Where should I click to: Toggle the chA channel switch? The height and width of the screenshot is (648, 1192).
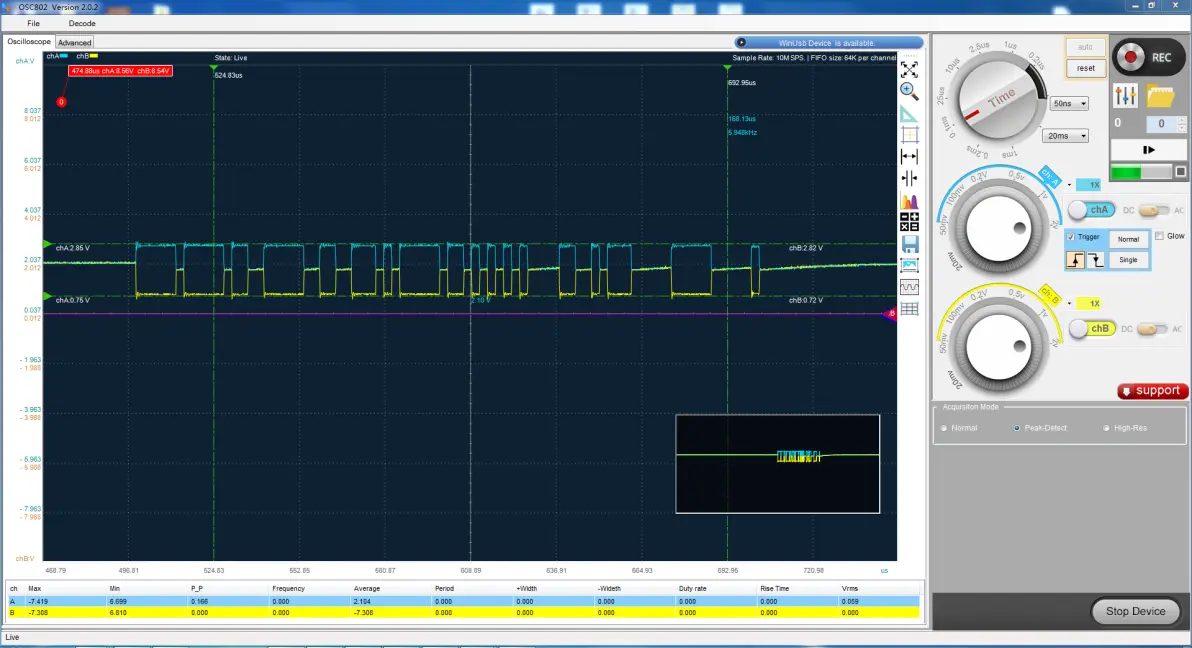(1090, 210)
